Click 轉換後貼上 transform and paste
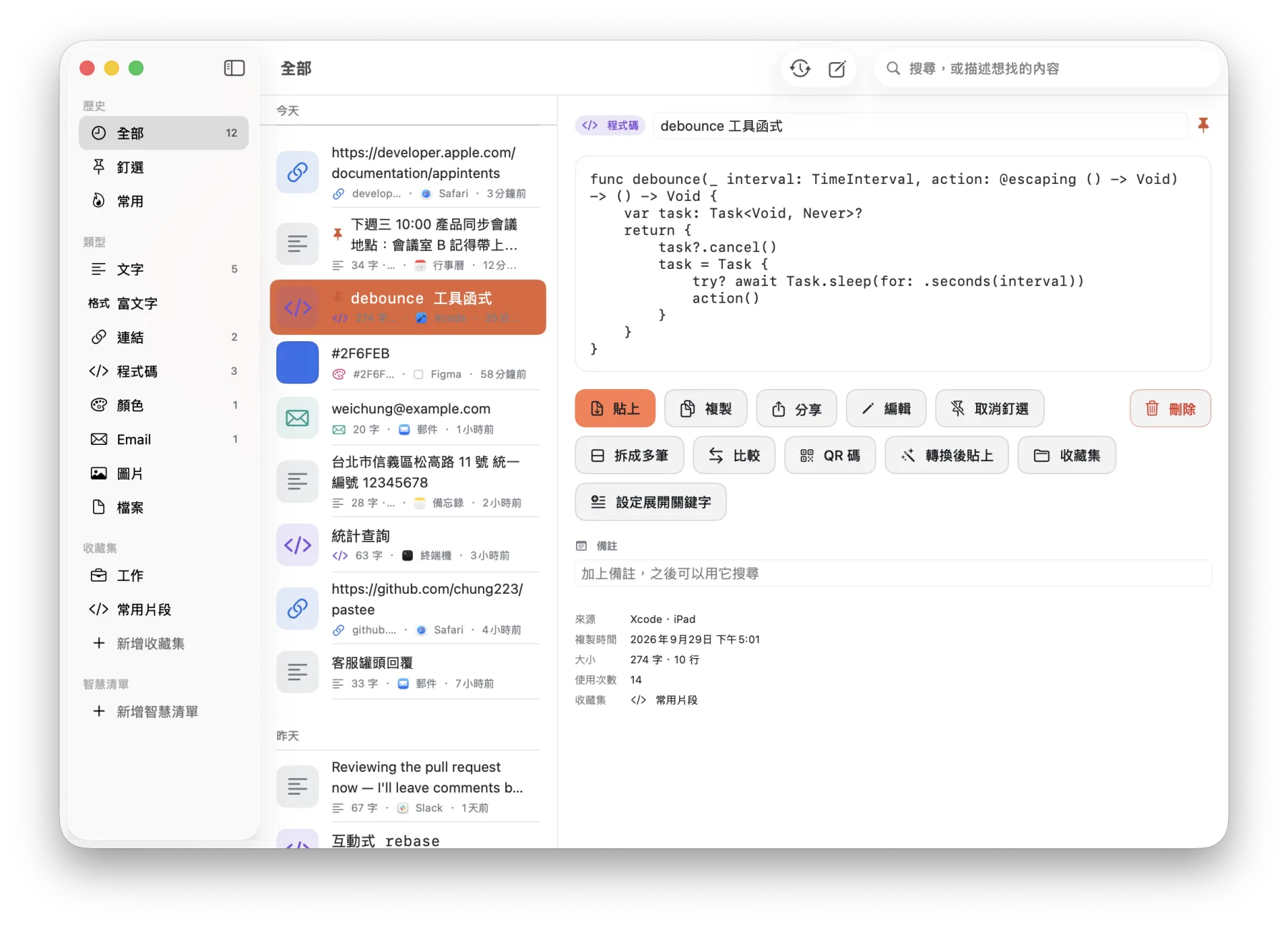Viewport: 1288px width, 927px height. 947,455
